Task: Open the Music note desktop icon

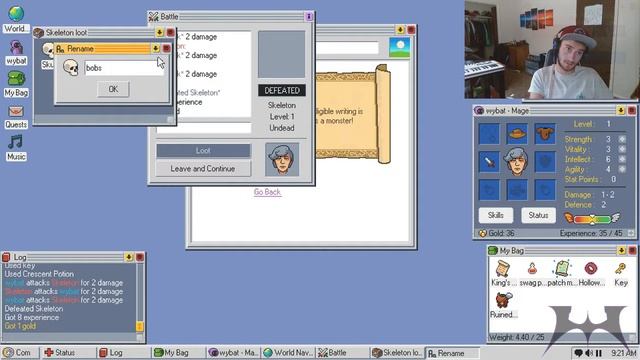Action: (16, 149)
